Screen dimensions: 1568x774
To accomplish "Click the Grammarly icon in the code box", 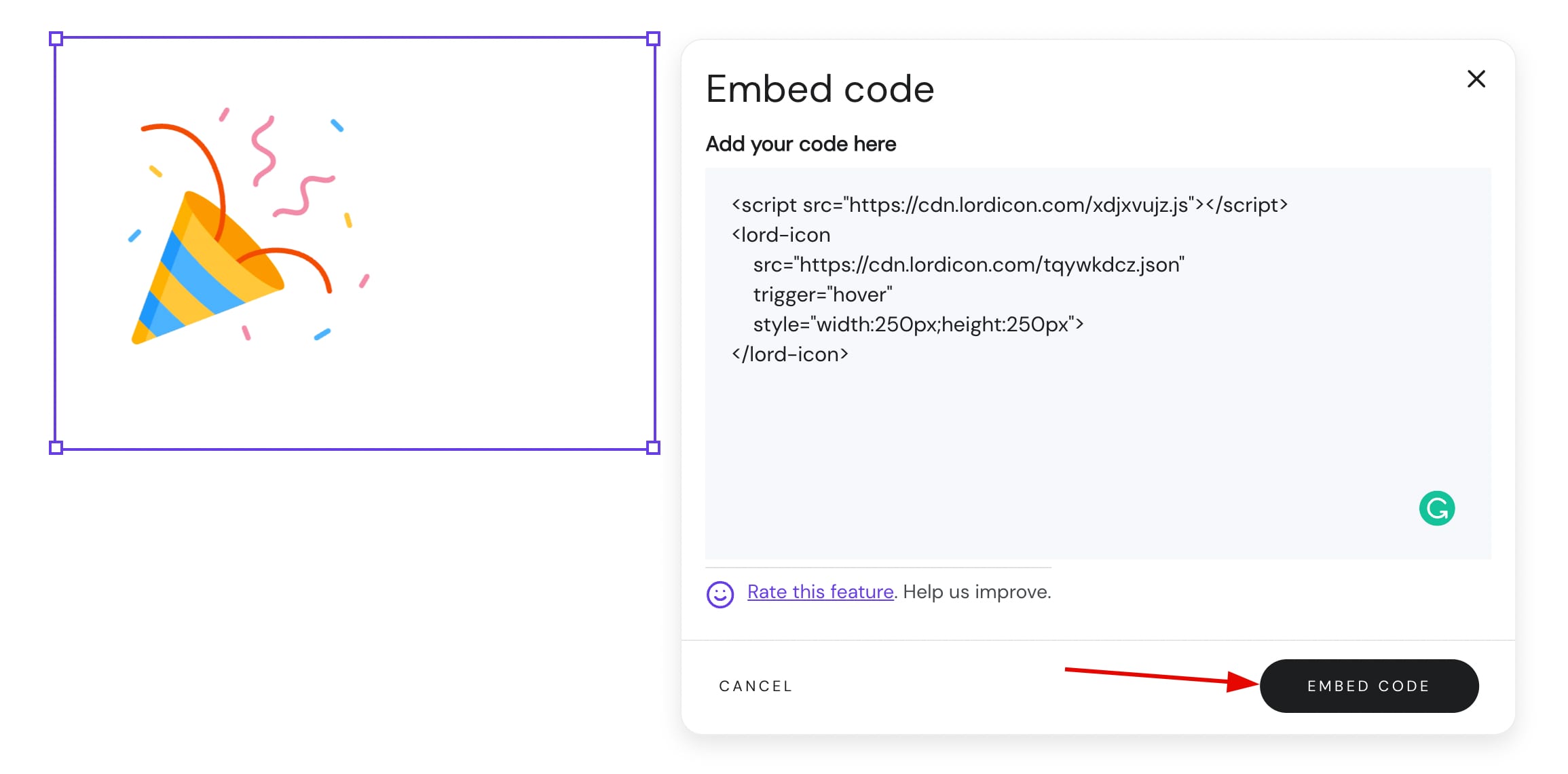I will pyautogui.click(x=1437, y=508).
